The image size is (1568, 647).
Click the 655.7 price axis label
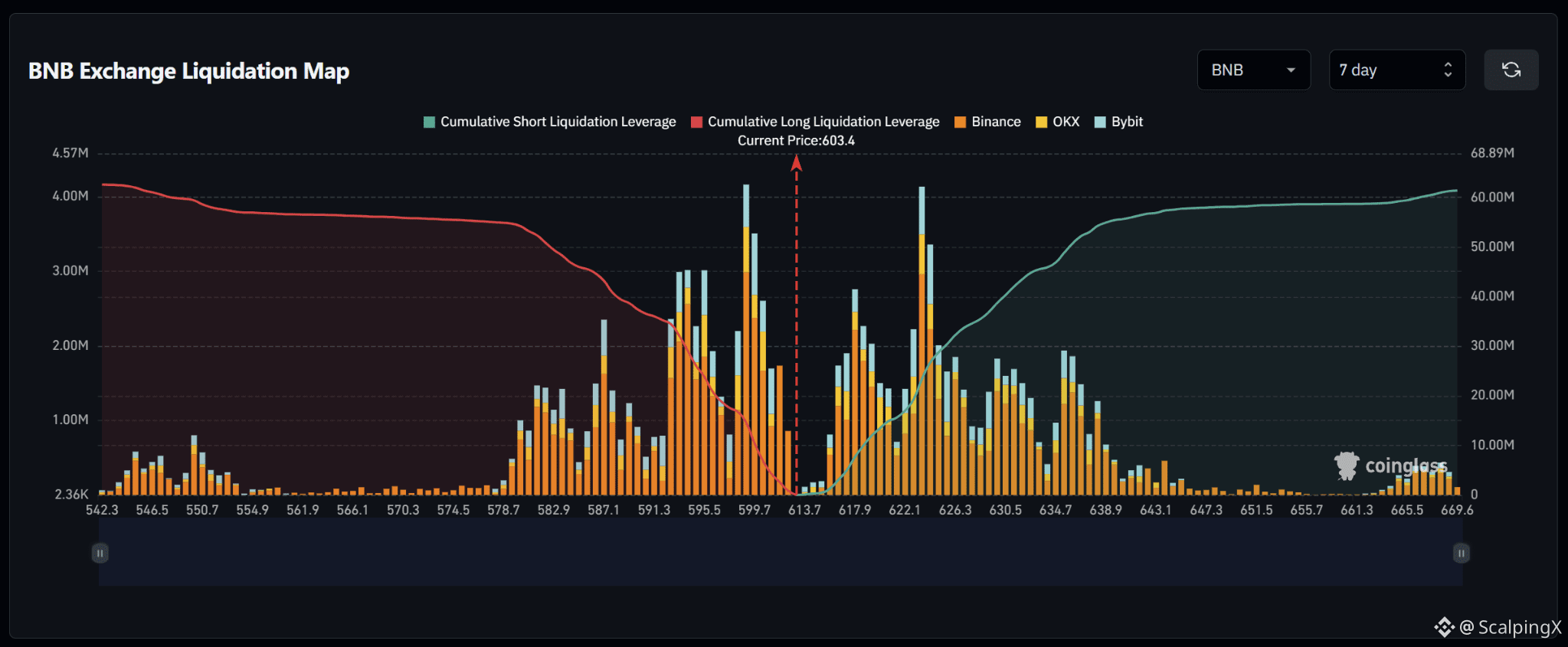click(1307, 510)
